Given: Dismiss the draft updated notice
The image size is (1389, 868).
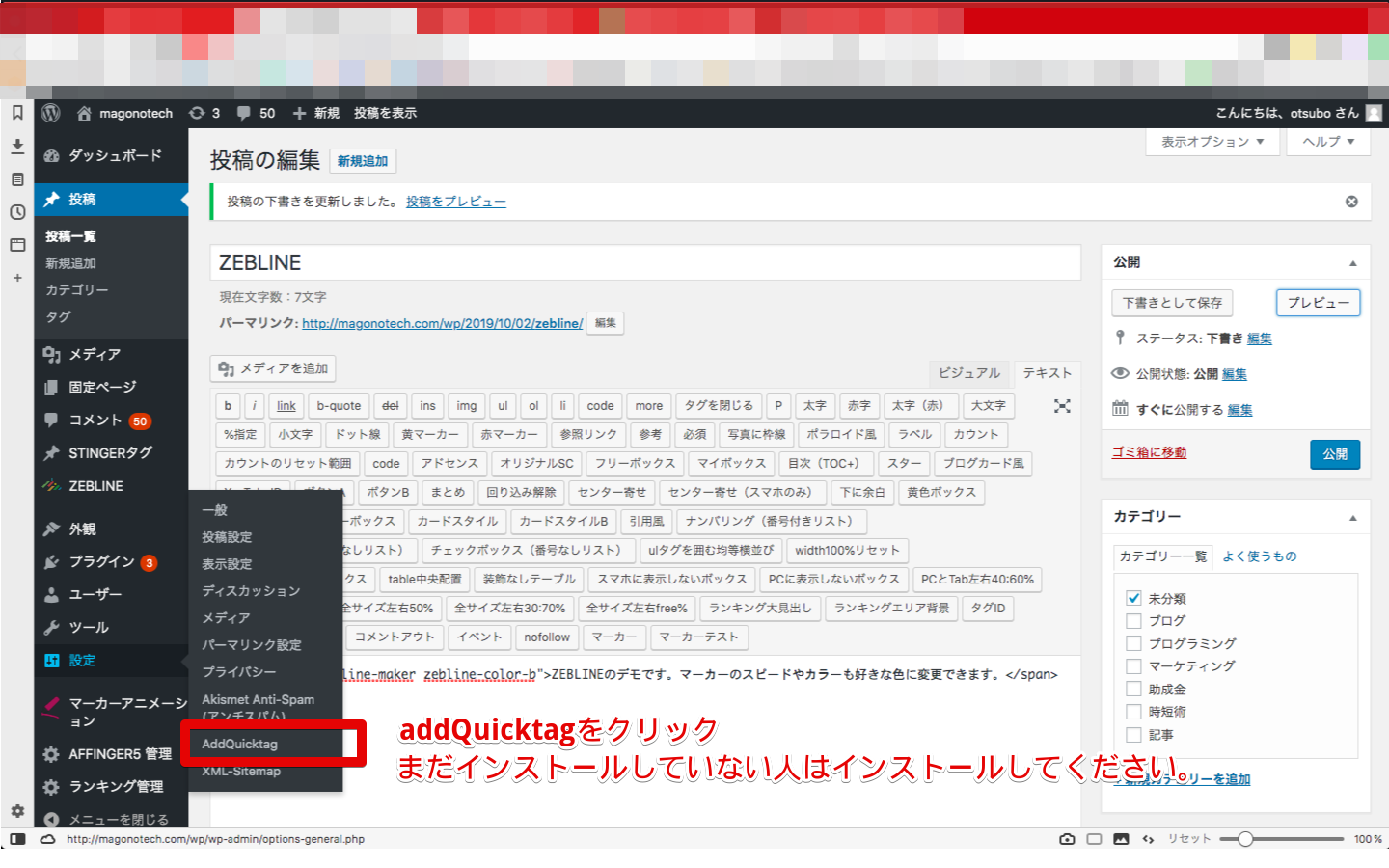Looking at the screenshot, I should click(1351, 202).
